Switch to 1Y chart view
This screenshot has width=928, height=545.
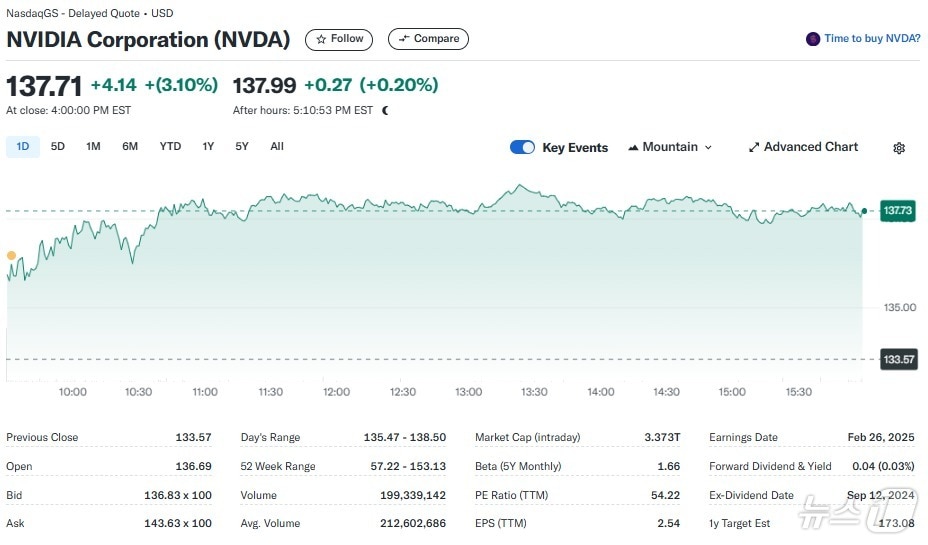click(x=208, y=147)
